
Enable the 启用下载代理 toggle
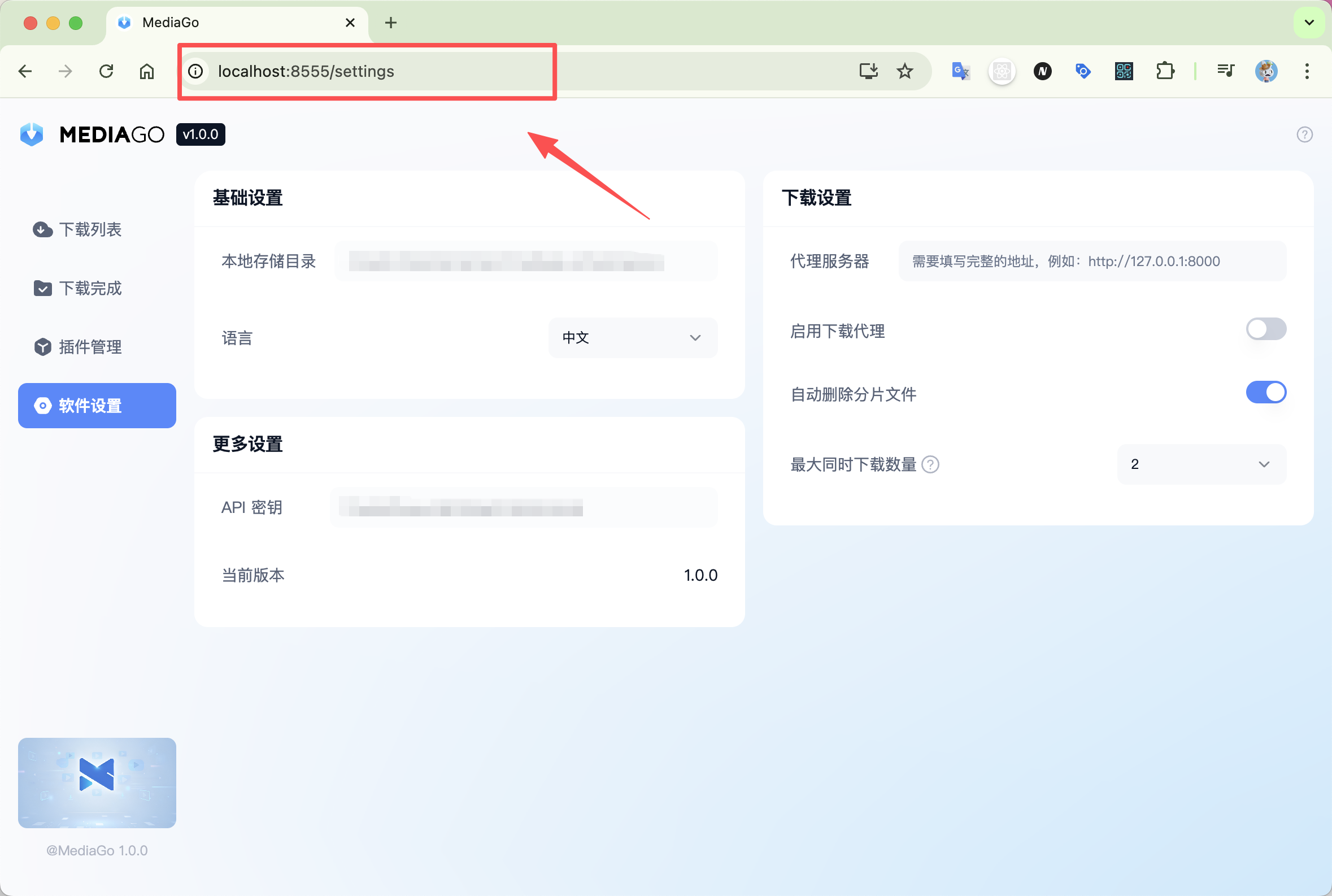[1266, 330]
